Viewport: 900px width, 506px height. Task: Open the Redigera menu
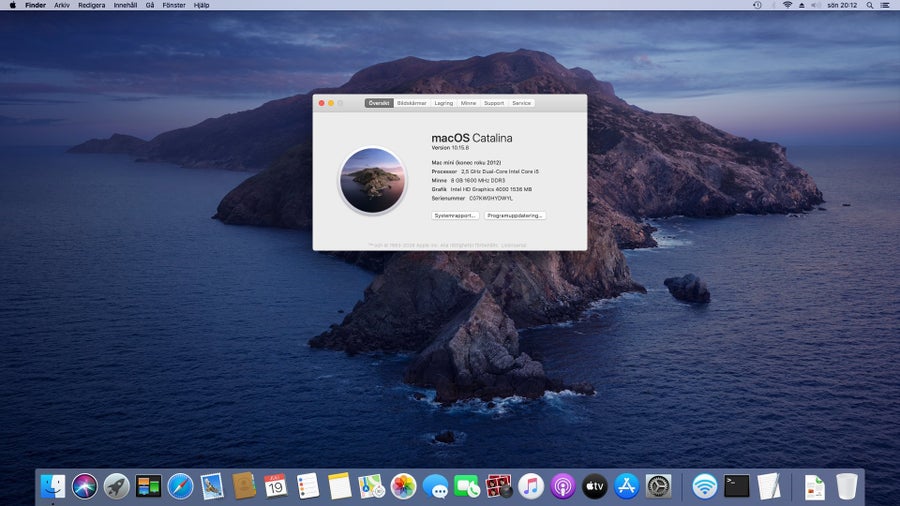(92, 5)
